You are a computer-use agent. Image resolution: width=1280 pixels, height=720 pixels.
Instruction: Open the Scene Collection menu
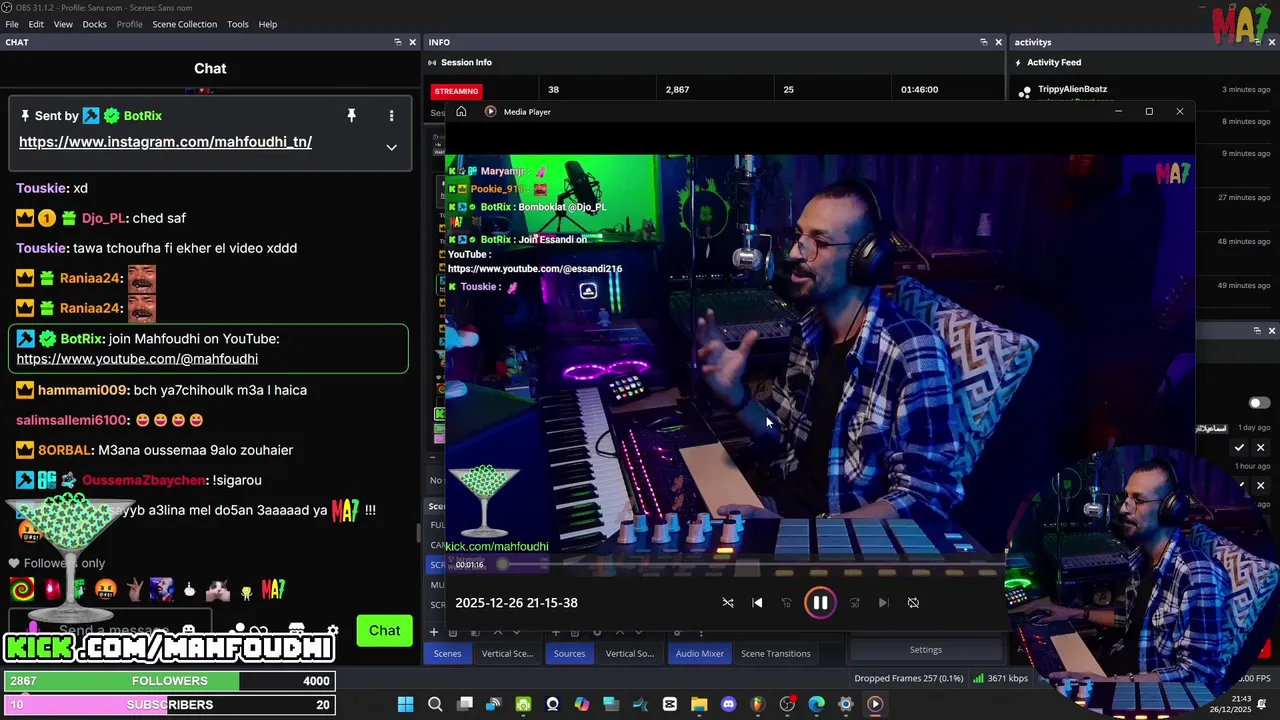(x=184, y=24)
